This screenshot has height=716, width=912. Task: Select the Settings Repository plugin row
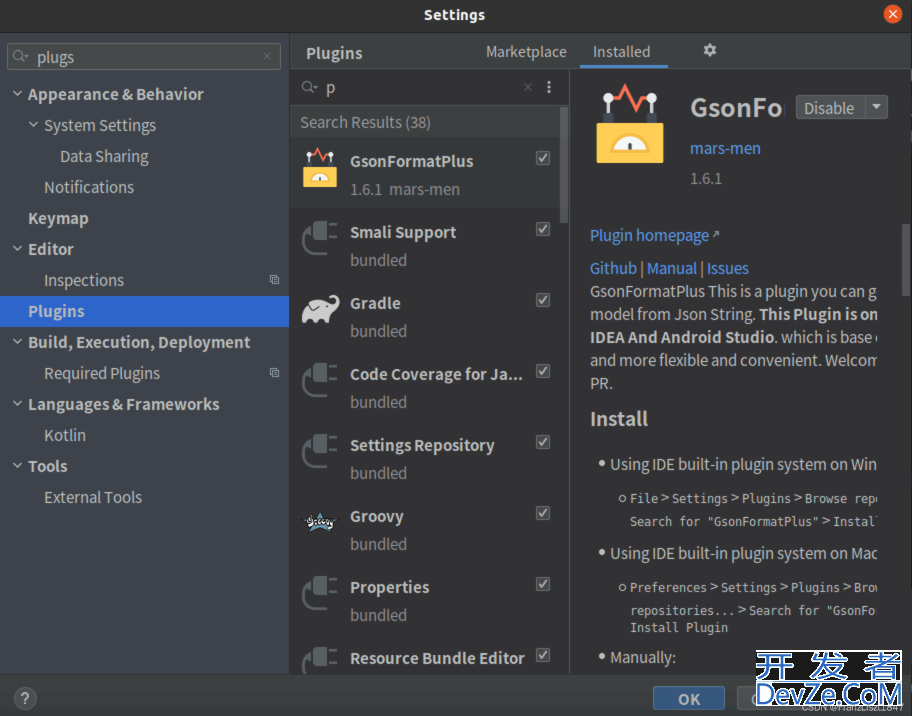click(426, 458)
